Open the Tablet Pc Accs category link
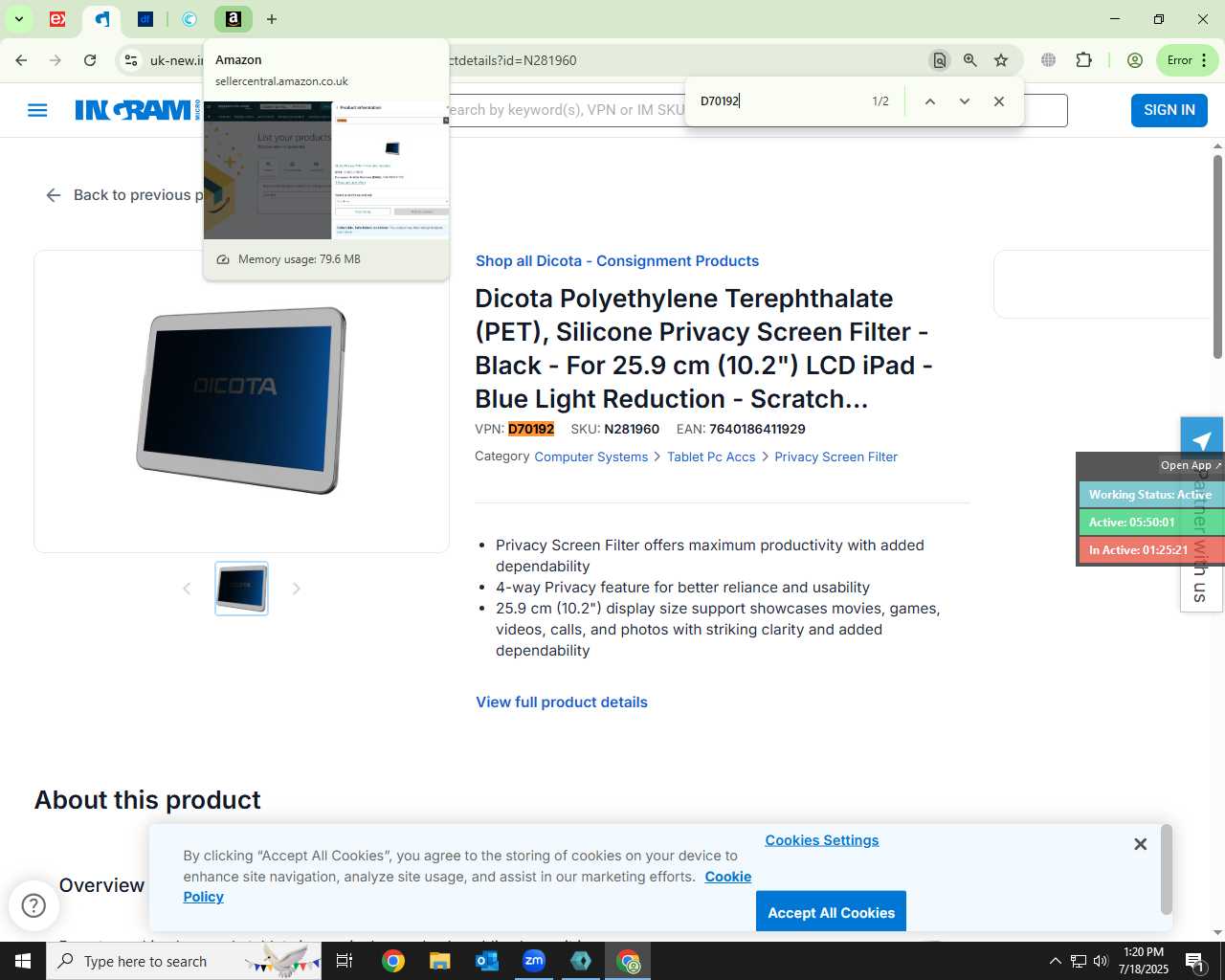 [711, 457]
